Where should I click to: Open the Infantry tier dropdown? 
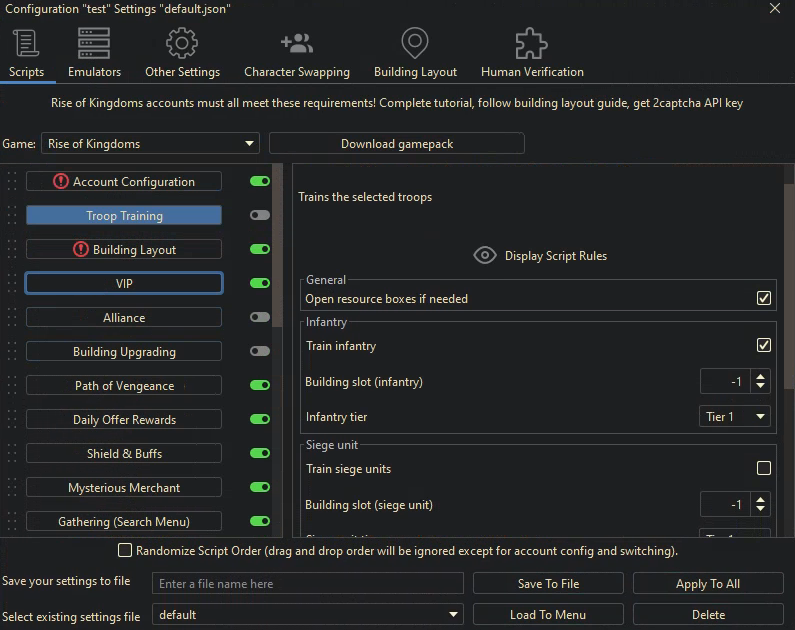[735, 417]
